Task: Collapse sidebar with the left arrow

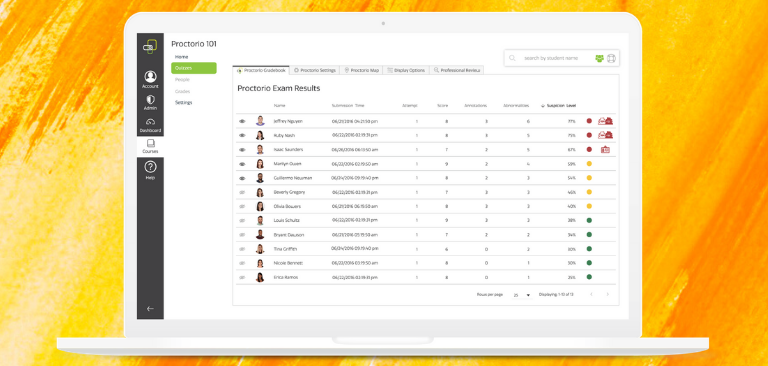Action: pos(150,309)
